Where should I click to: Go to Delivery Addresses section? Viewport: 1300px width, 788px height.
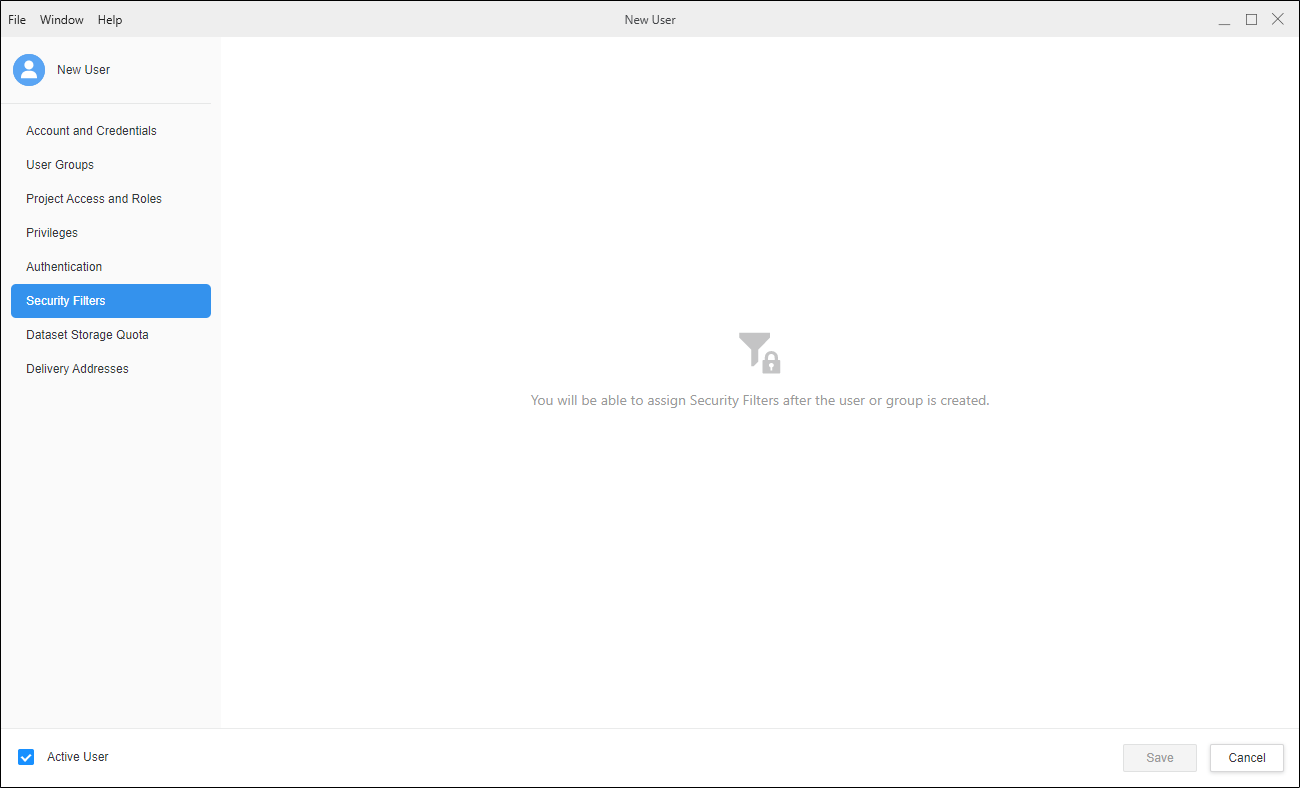(77, 369)
